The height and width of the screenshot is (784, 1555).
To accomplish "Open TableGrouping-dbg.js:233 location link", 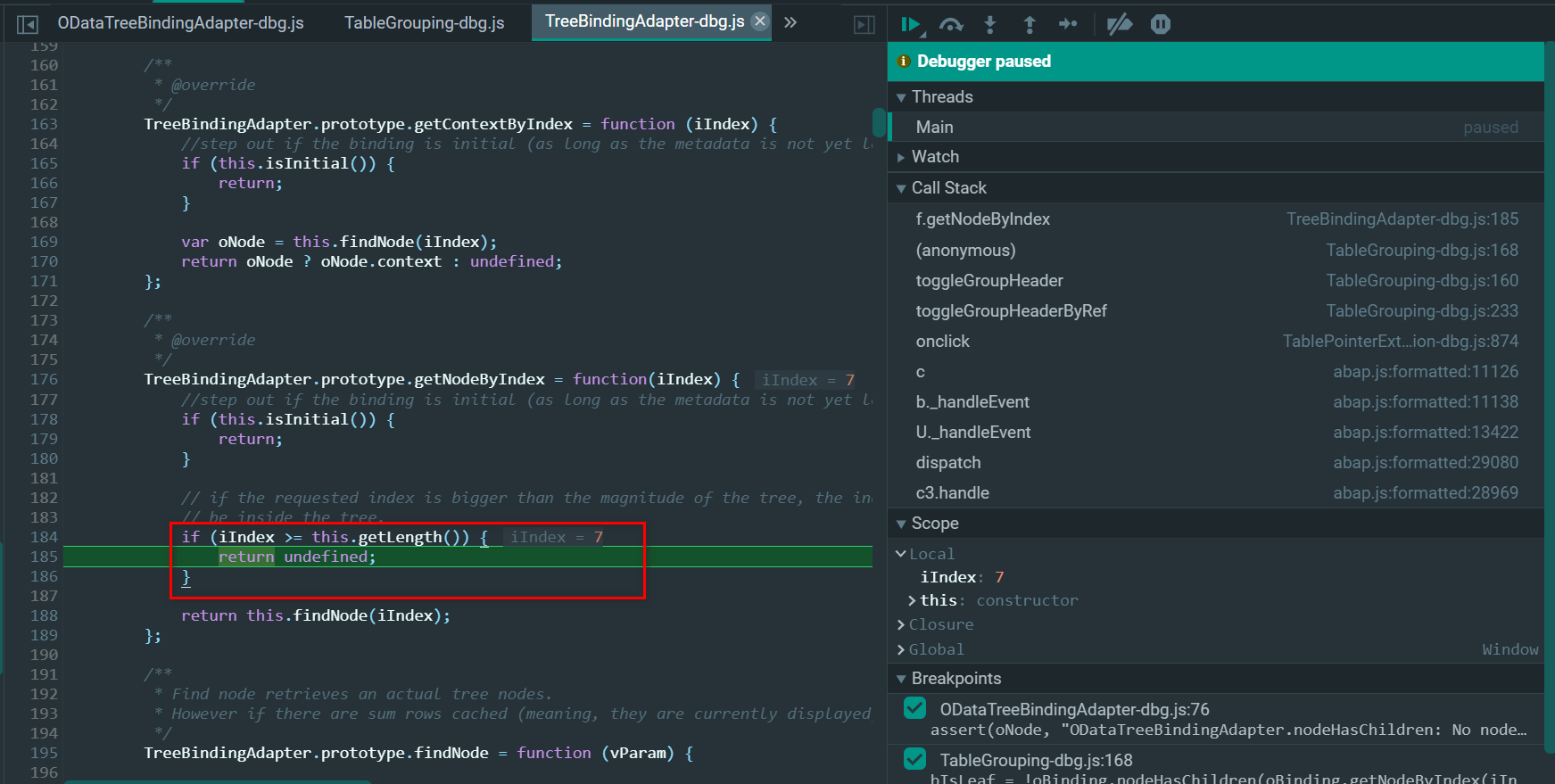I will coord(1422,311).
